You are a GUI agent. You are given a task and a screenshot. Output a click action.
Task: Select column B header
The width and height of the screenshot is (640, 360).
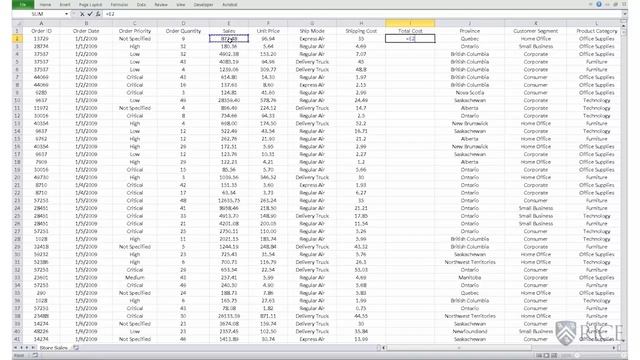coord(86,23)
